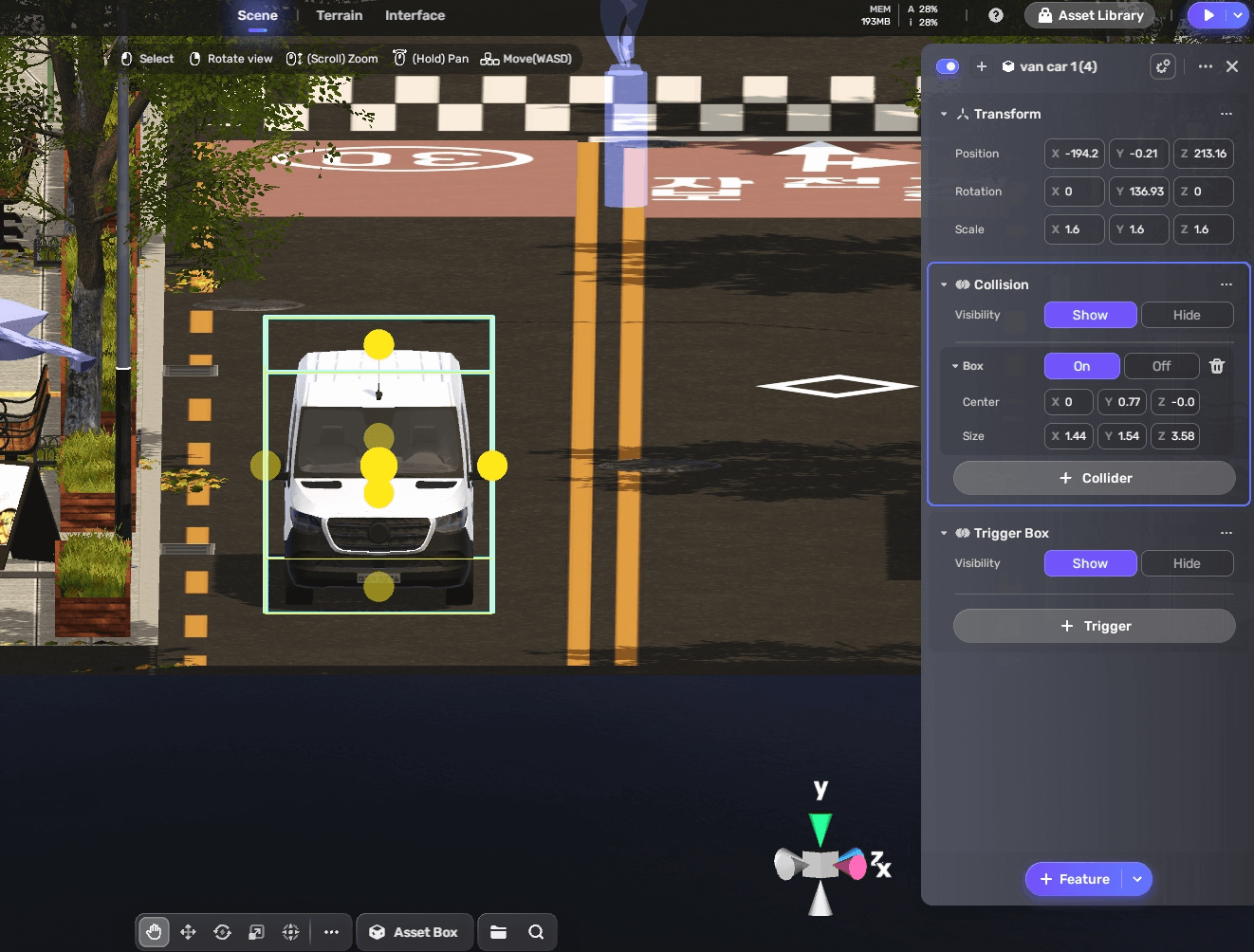1254x952 pixels.
Task: Click the add Collider button
Action: click(1094, 478)
